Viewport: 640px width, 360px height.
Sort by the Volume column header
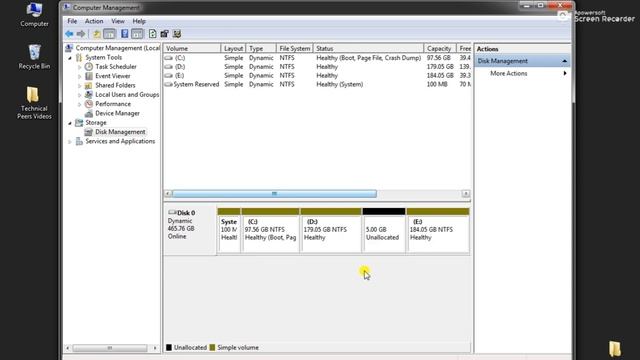point(192,48)
